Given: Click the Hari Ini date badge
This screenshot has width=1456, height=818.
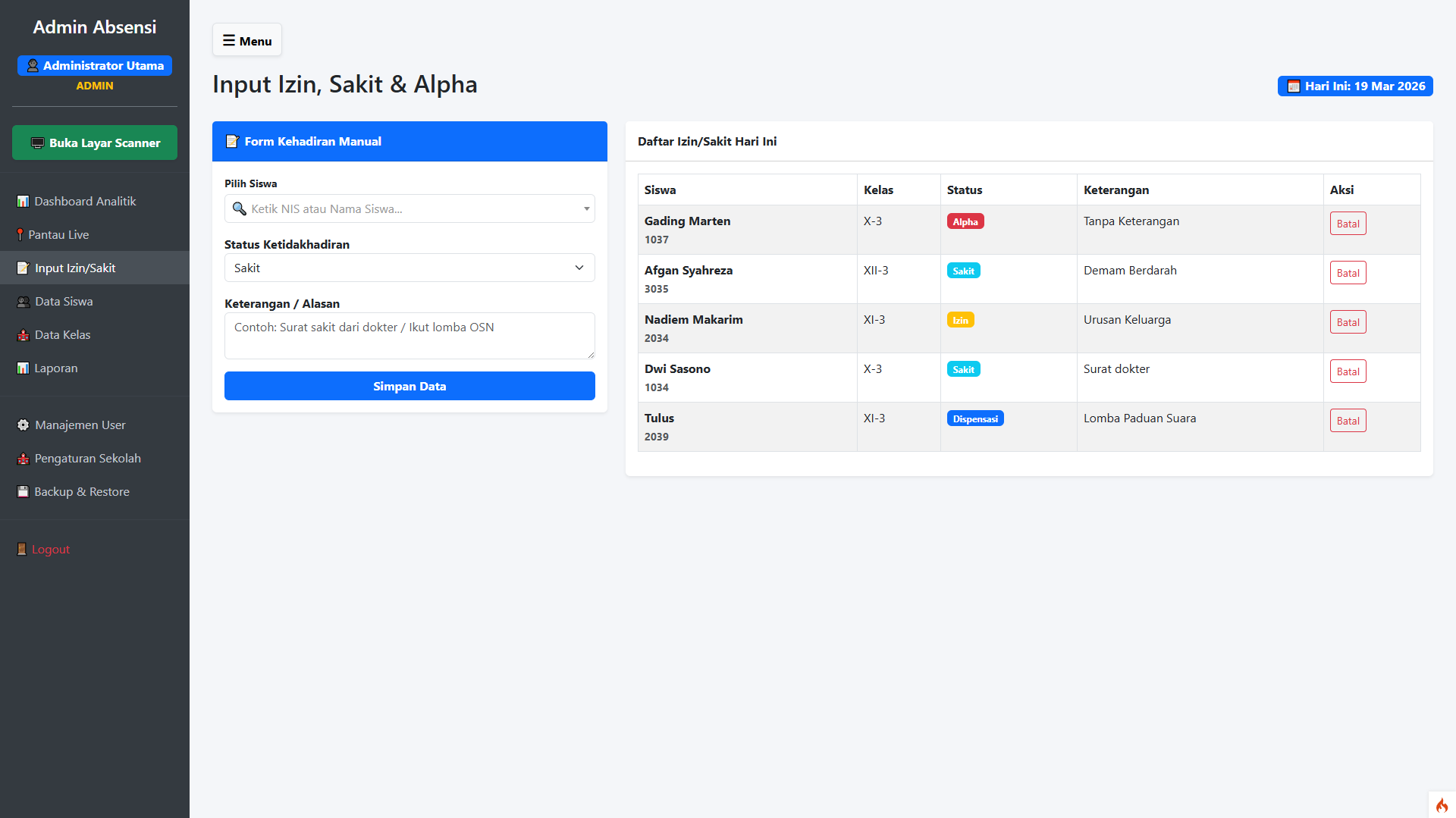Looking at the screenshot, I should [1355, 86].
